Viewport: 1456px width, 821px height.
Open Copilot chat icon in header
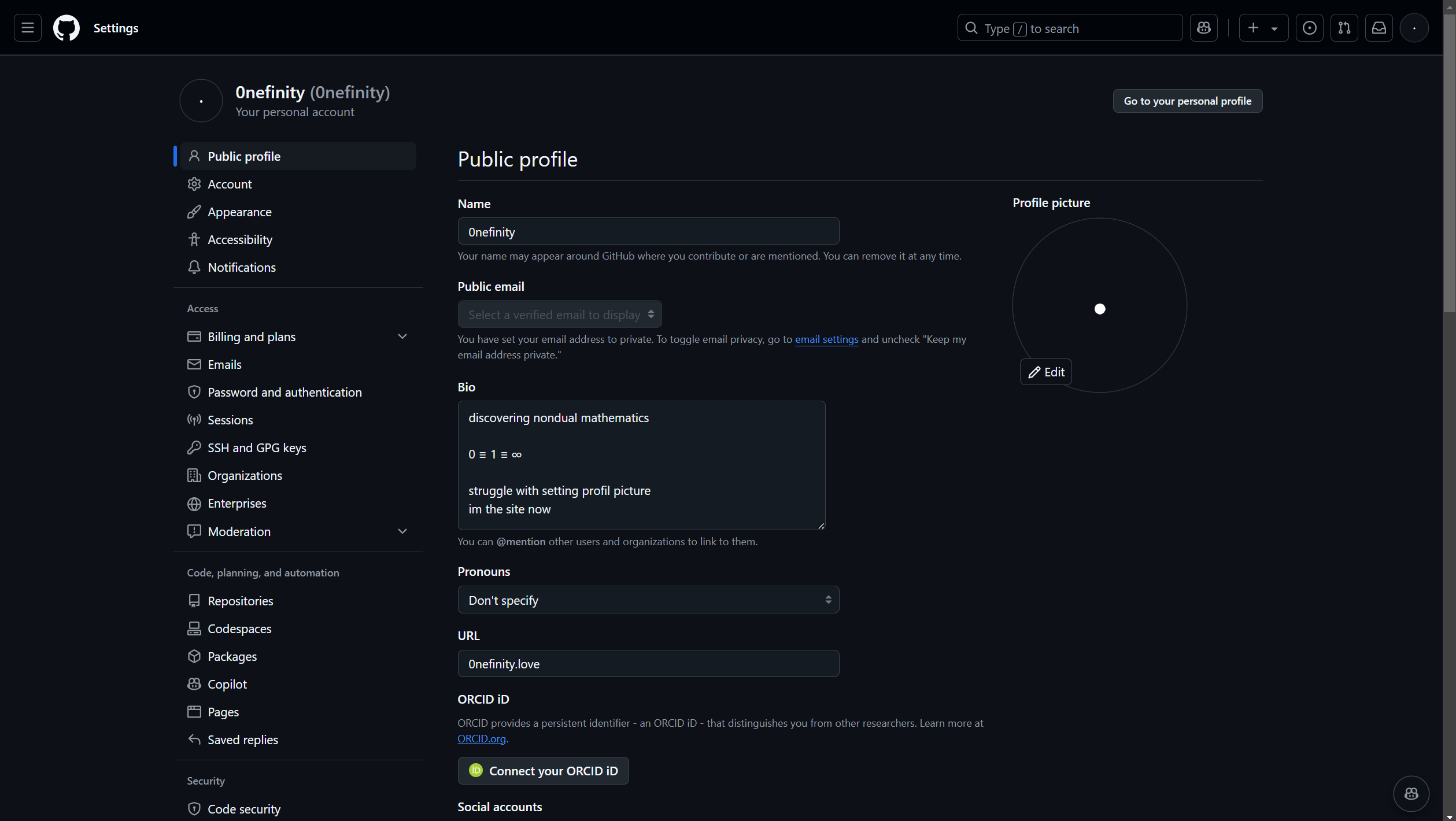pyautogui.click(x=1204, y=28)
